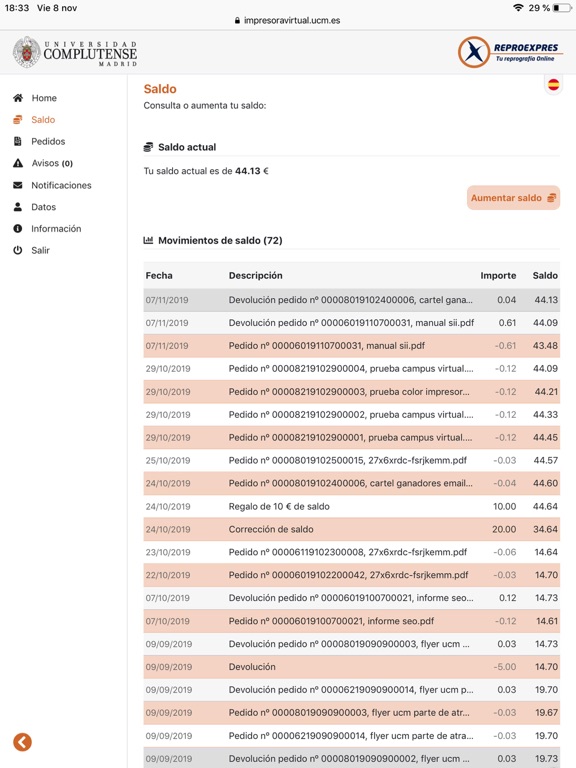Image resolution: width=576 pixels, height=768 pixels.
Task: Click the chart icon beside Movimientos de saldo
Action: (x=148, y=240)
